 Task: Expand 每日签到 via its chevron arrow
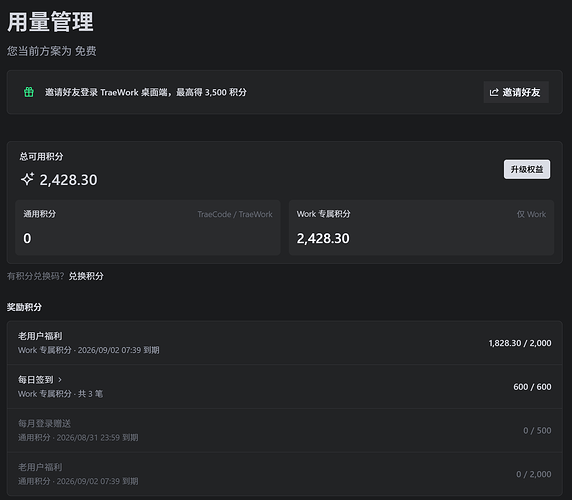(x=60, y=380)
